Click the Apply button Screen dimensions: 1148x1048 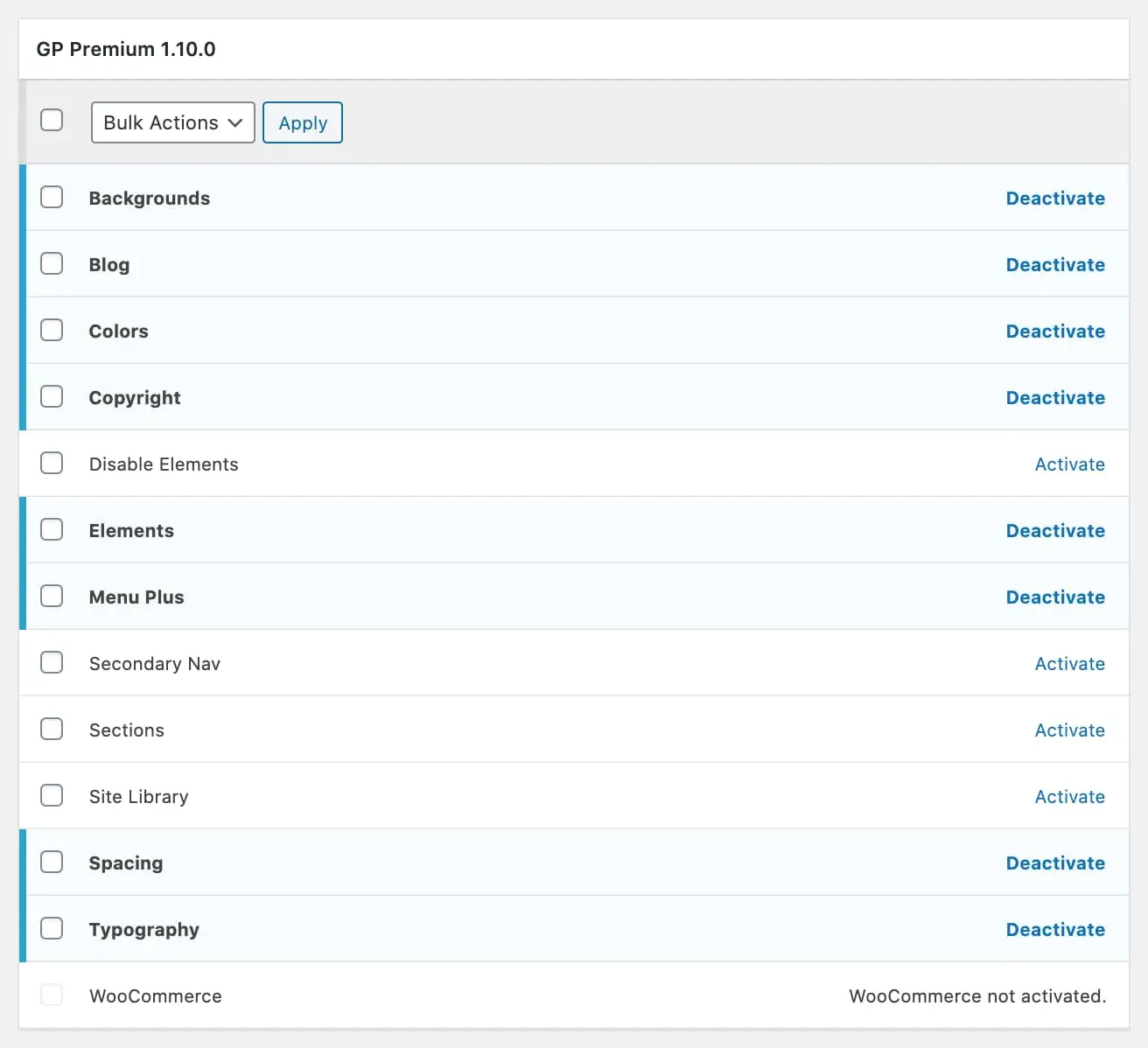pos(302,122)
